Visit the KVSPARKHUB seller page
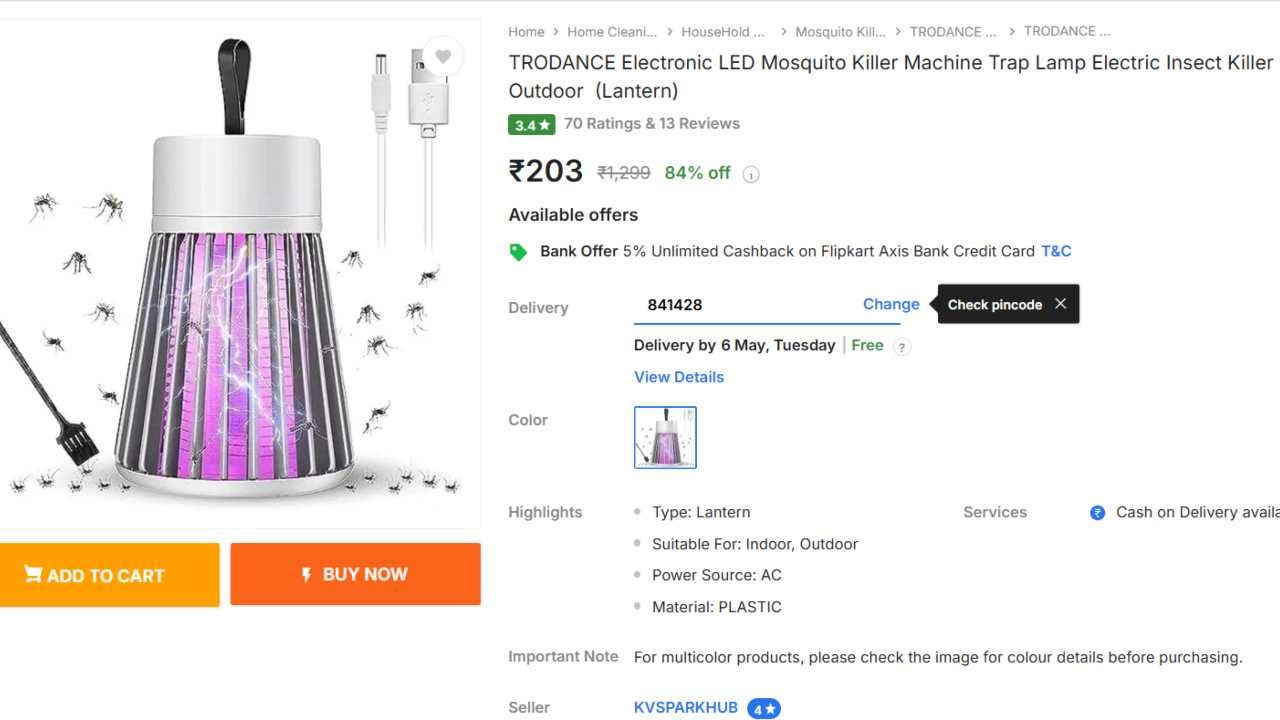This screenshot has width=1280, height=720. [x=686, y=707]
